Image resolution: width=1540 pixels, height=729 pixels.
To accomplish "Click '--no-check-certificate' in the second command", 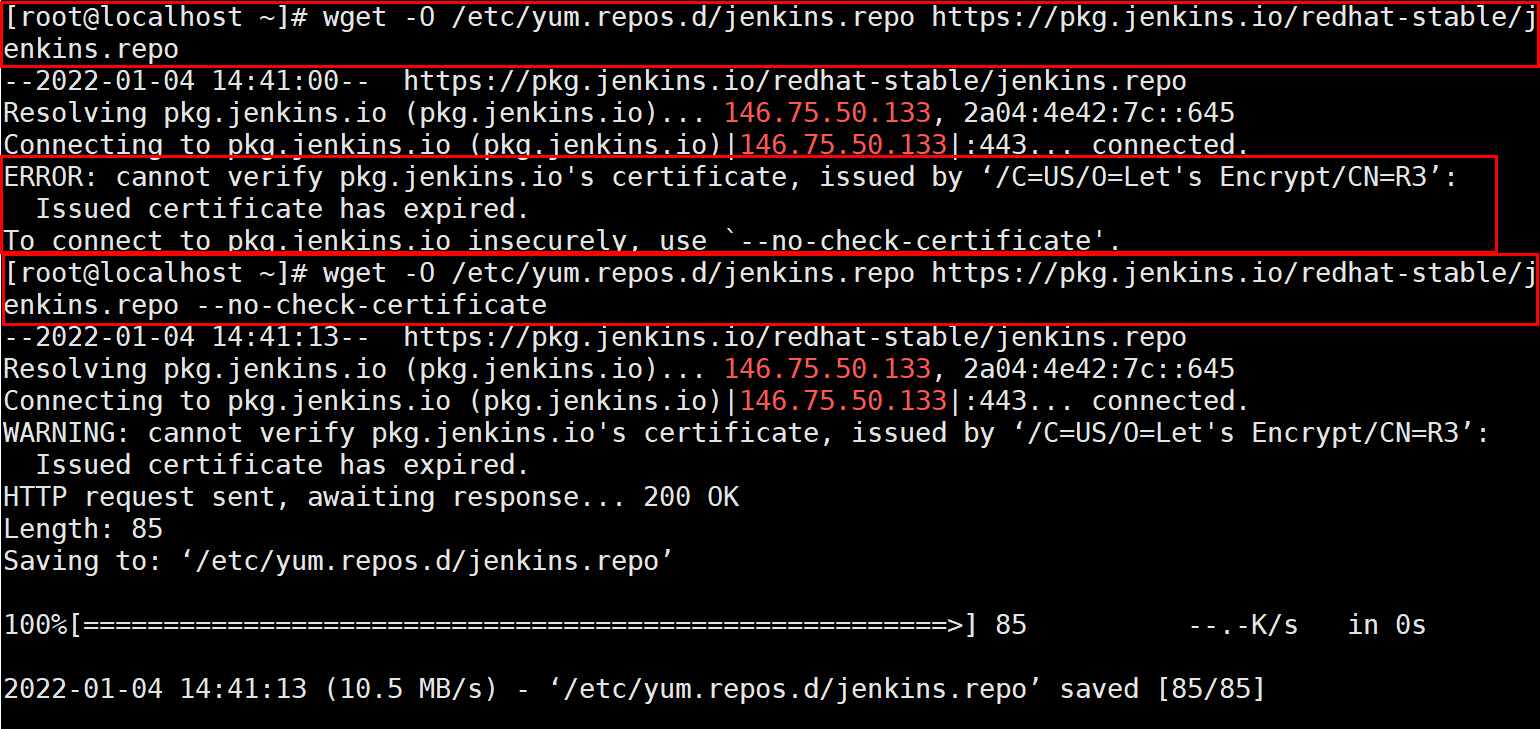I will coord(371,305).
